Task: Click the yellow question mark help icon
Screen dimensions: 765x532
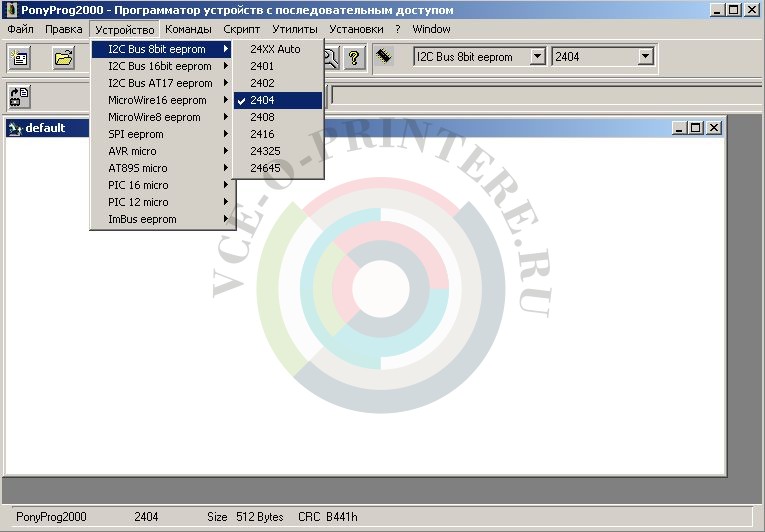Action: click(x=354, y=58)
